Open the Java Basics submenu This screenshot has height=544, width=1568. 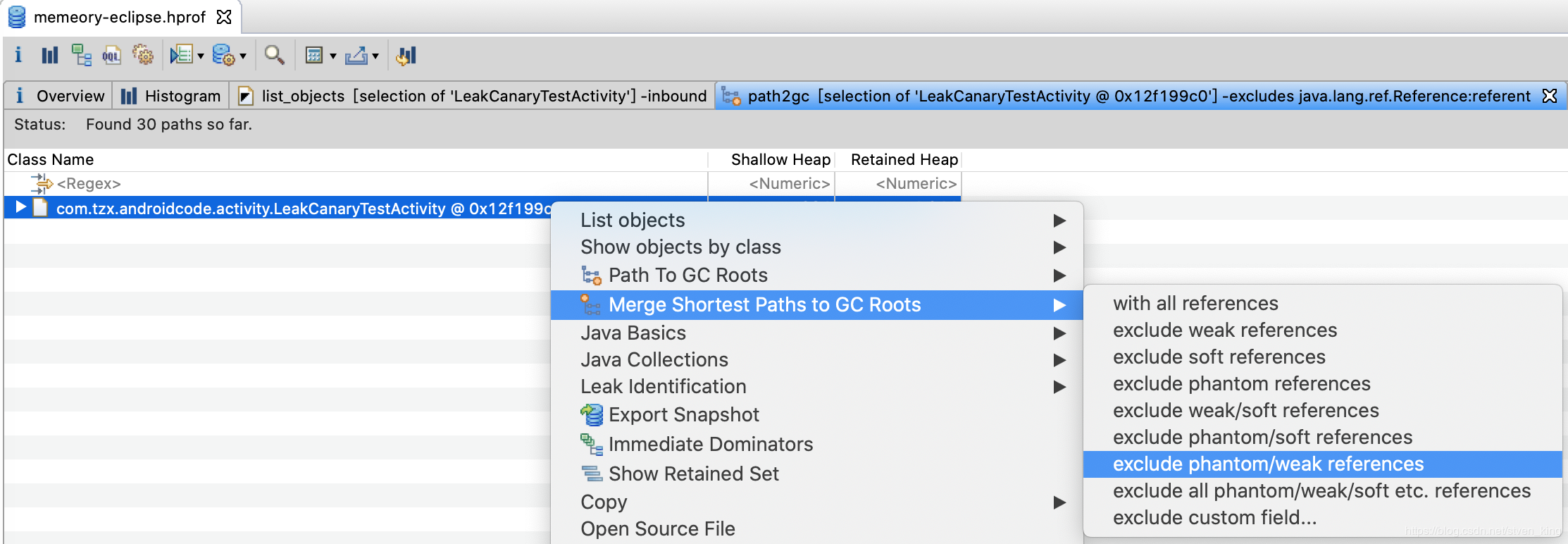[817, 333]
